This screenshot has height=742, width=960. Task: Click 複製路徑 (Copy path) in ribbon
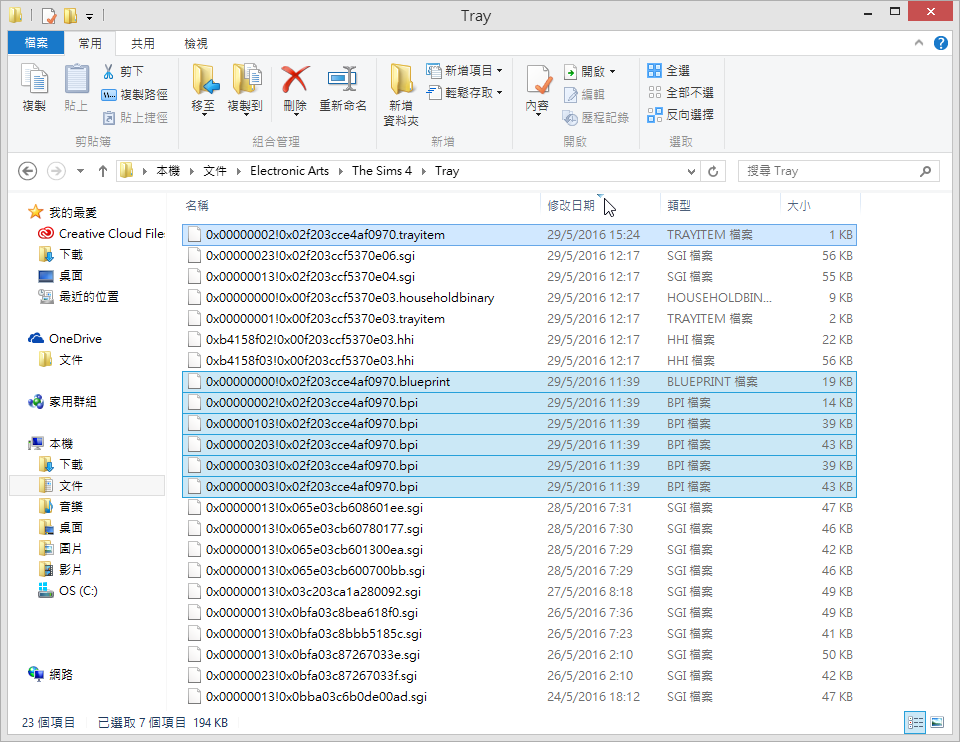[135, 94]
